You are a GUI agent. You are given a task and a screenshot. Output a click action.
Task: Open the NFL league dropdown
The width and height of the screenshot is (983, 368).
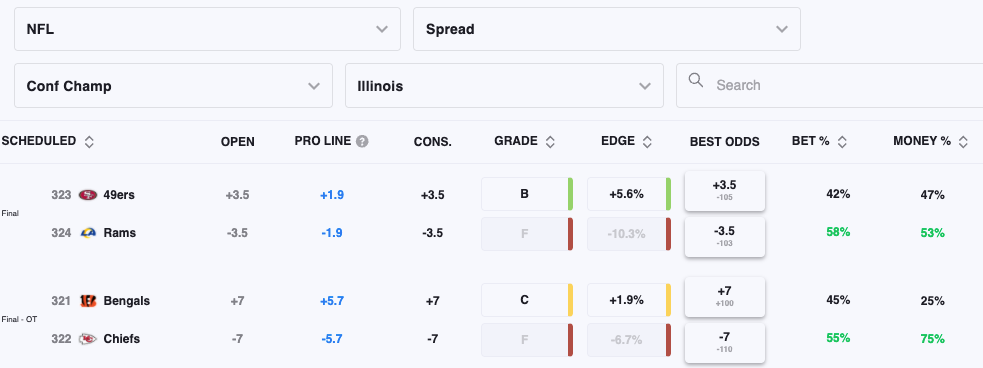(x=208, y=29)
